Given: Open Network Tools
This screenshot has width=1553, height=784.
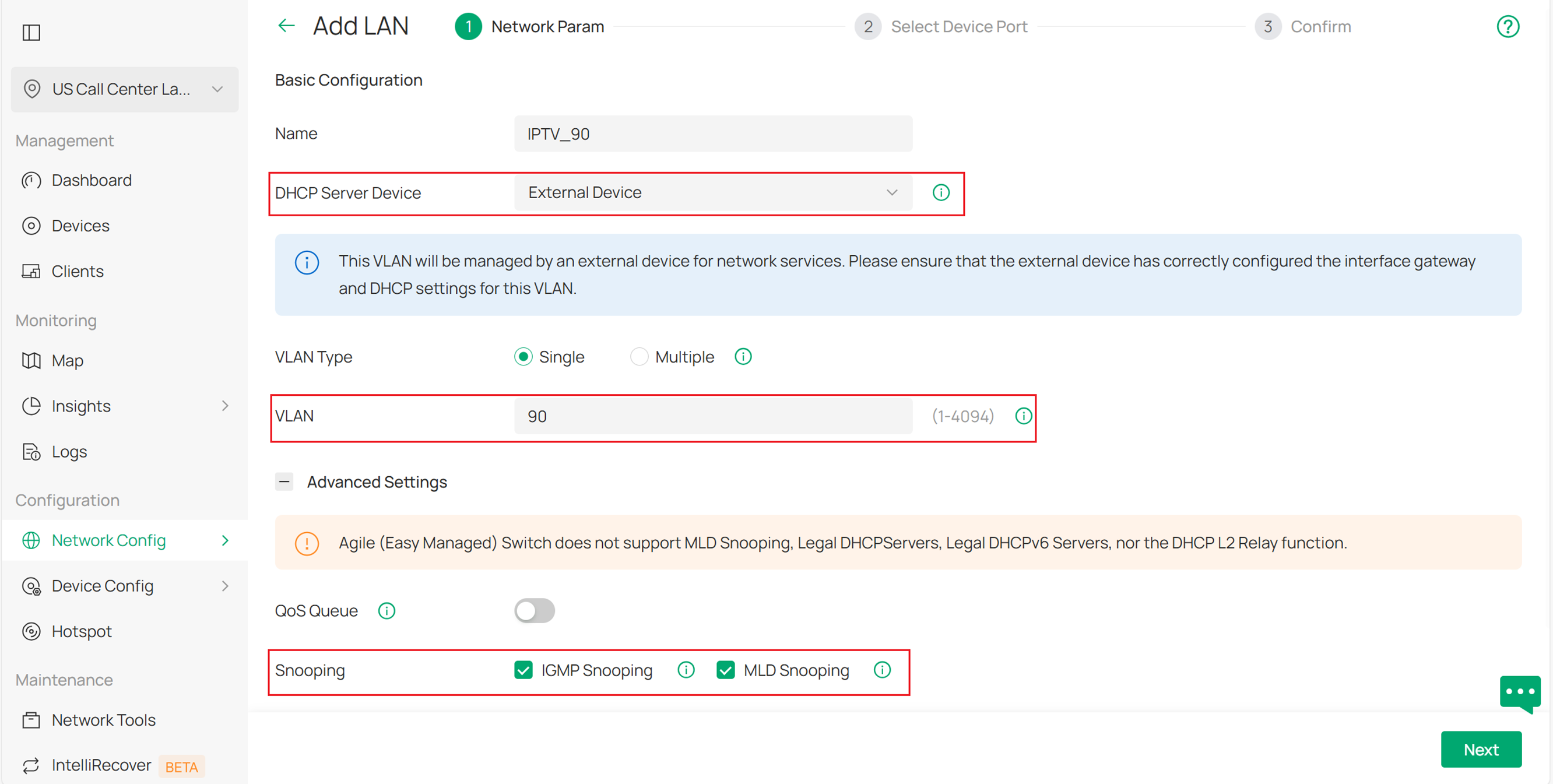Looking at the screenshot, I should click(x=103, y=719).
